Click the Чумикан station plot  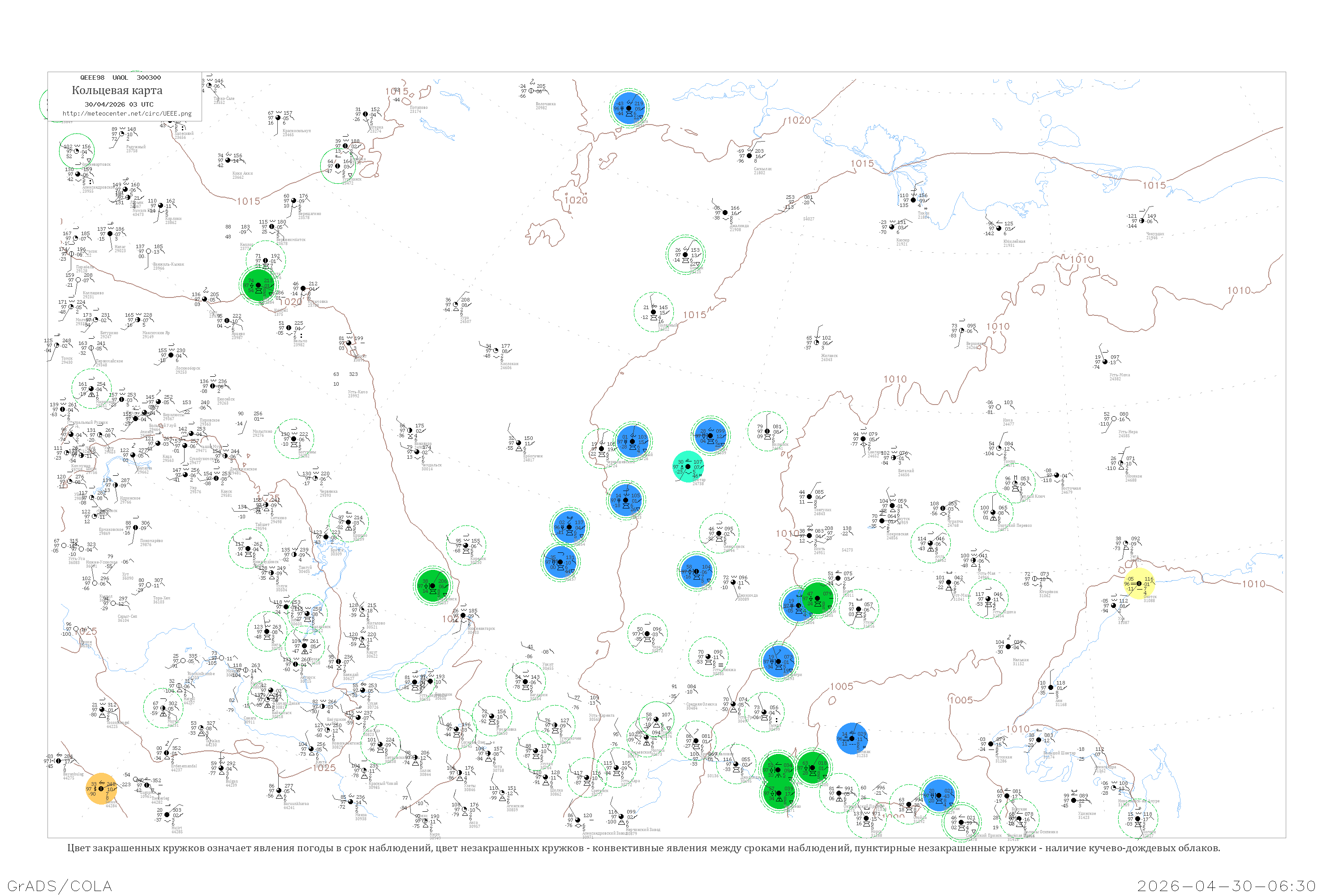pyautogui.click(x=991, y=744)
